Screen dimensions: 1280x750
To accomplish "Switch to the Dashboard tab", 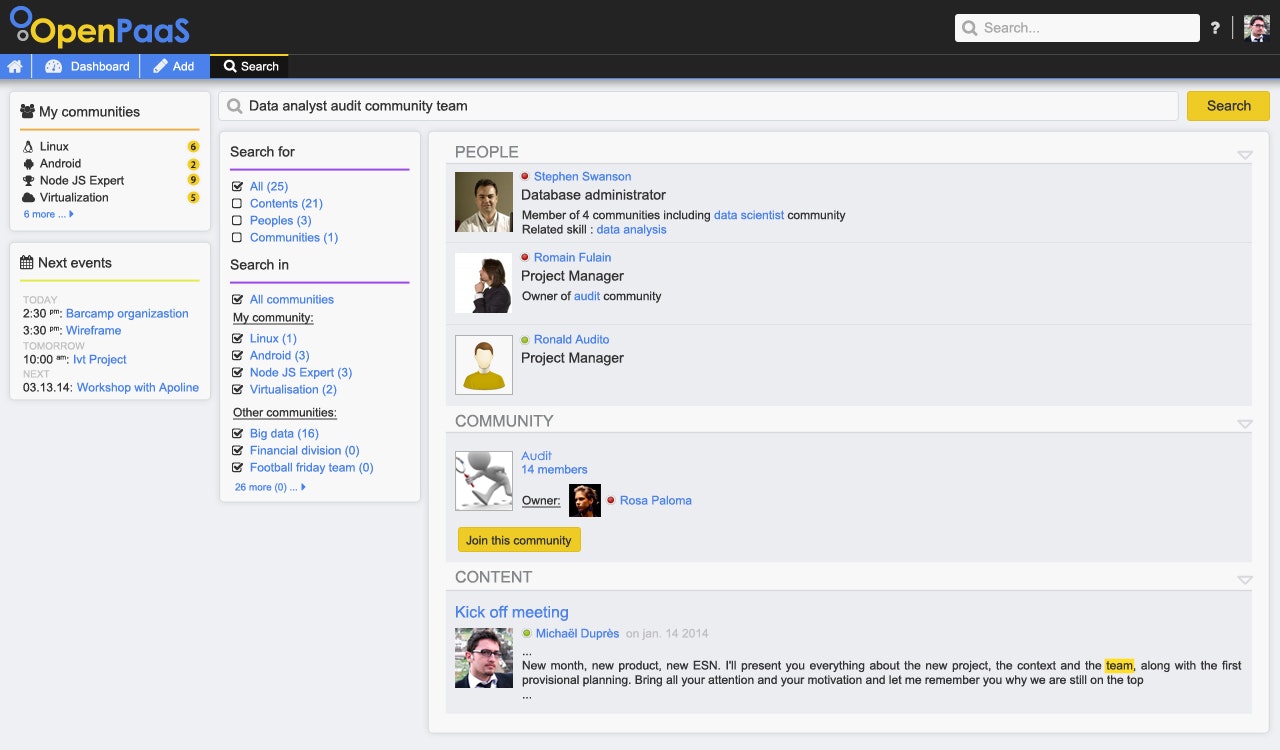I will [87, 66].
